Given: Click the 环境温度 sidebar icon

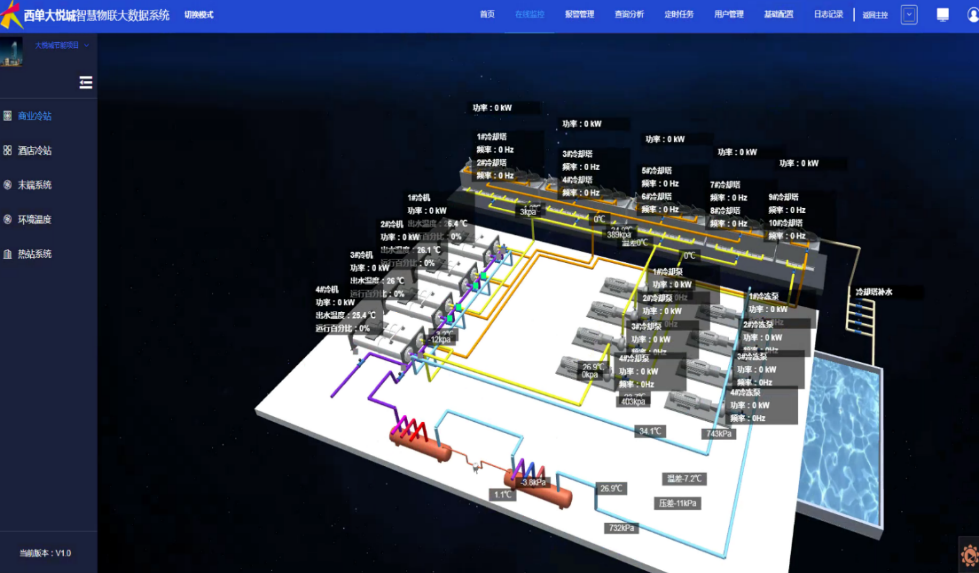Looking at the screenshot, I should tap(8, 219).
